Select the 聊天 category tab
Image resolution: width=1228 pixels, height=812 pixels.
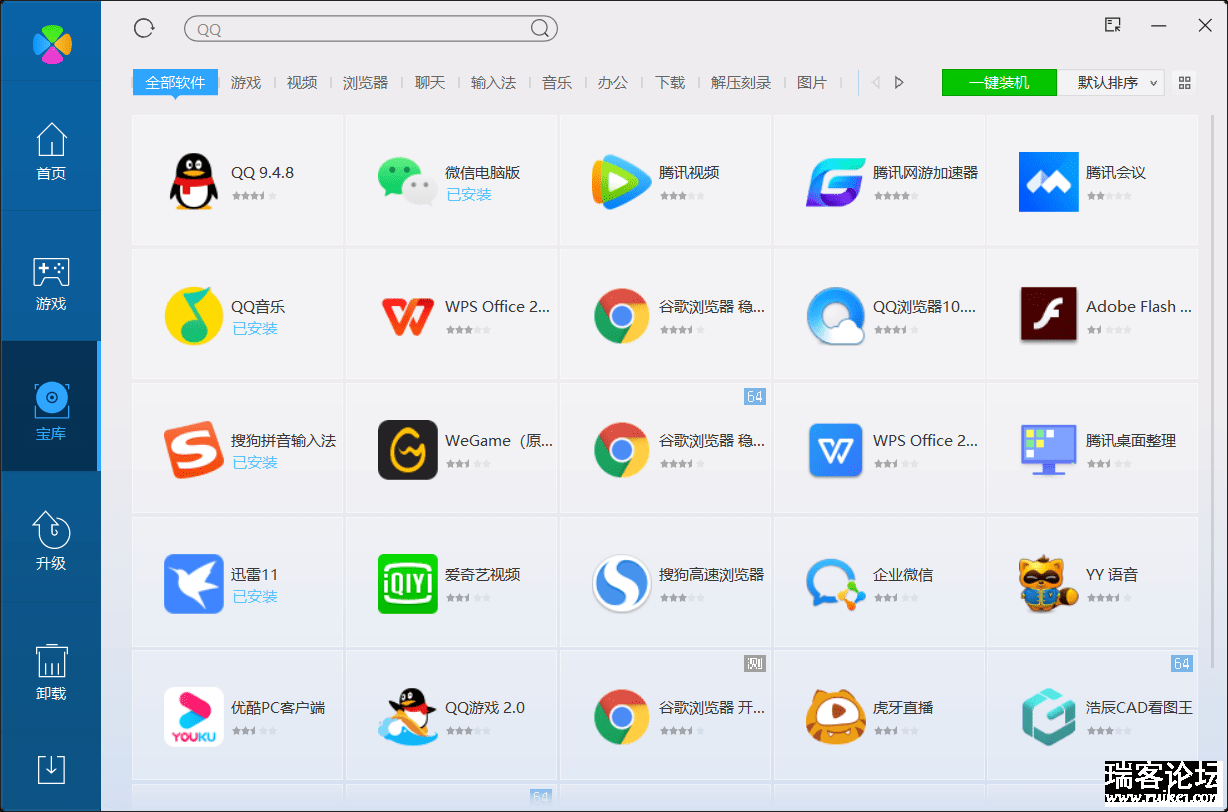point(430,82)
